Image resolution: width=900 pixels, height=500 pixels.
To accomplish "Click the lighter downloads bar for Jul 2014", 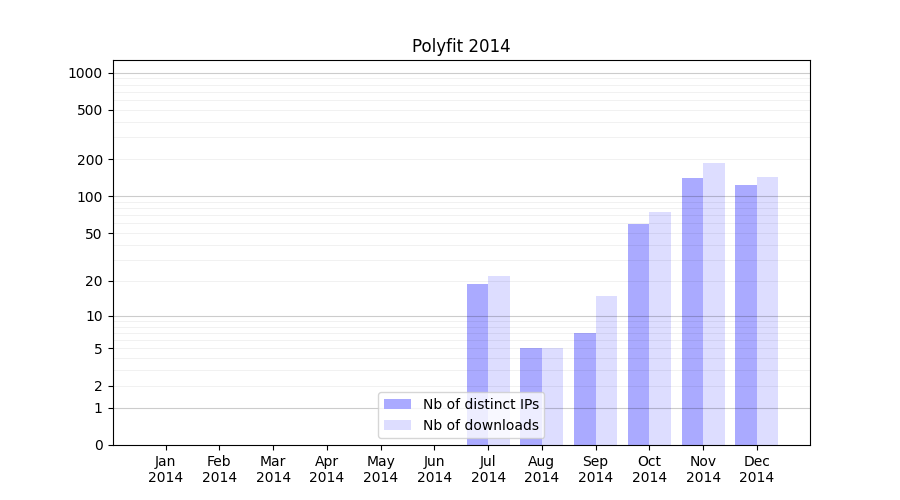I will [x=499, y=360].
